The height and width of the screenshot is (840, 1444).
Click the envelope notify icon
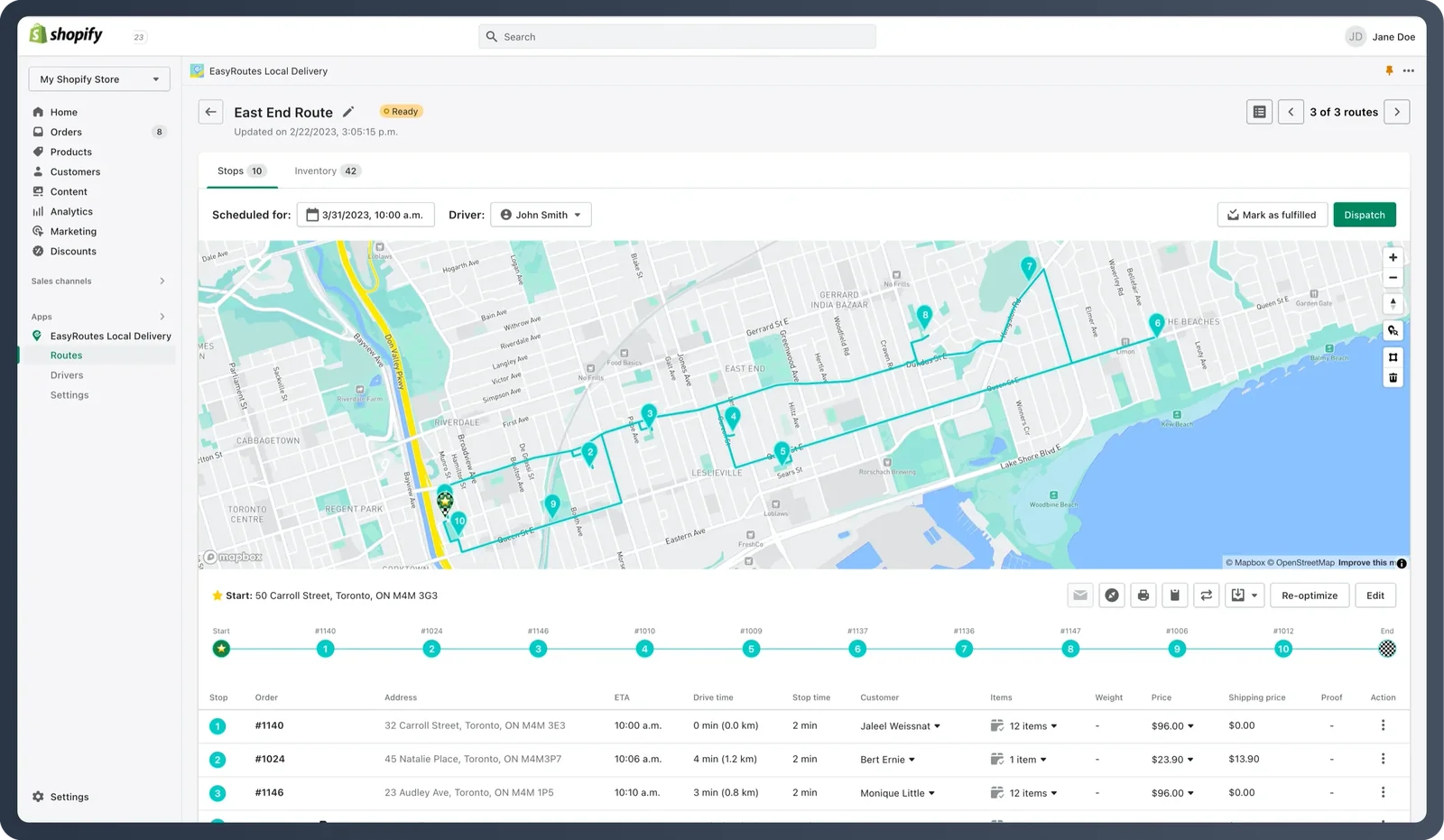1080,595
